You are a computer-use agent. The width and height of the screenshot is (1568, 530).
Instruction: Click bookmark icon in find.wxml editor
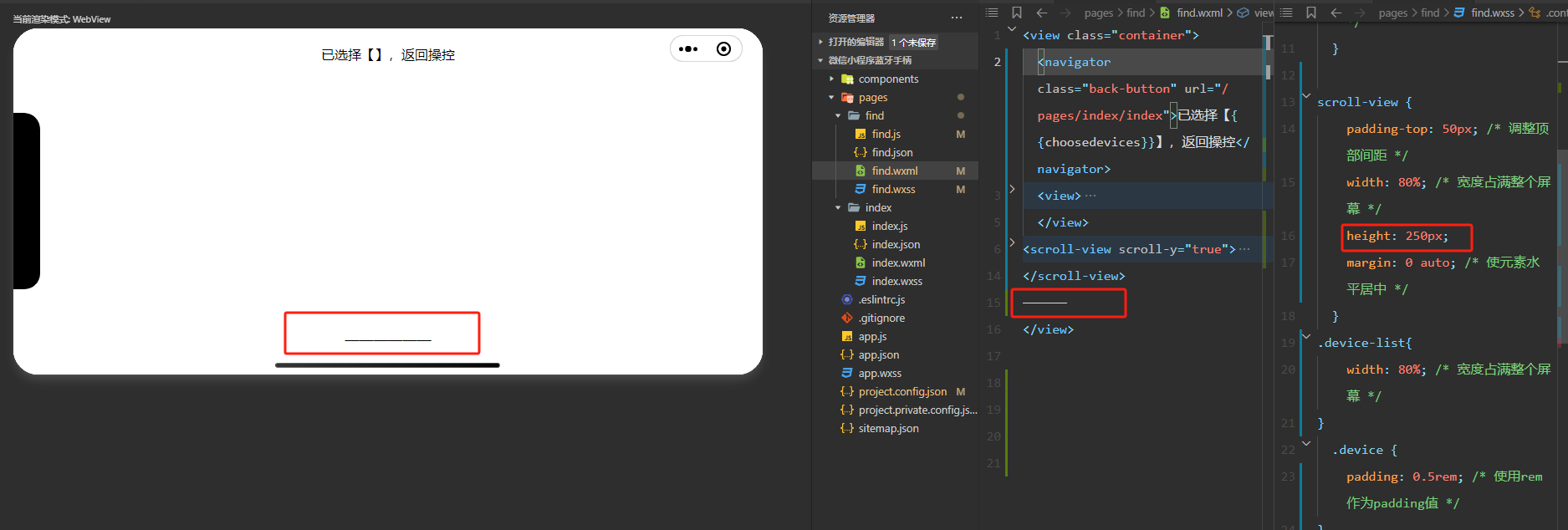pos(1017,13)
